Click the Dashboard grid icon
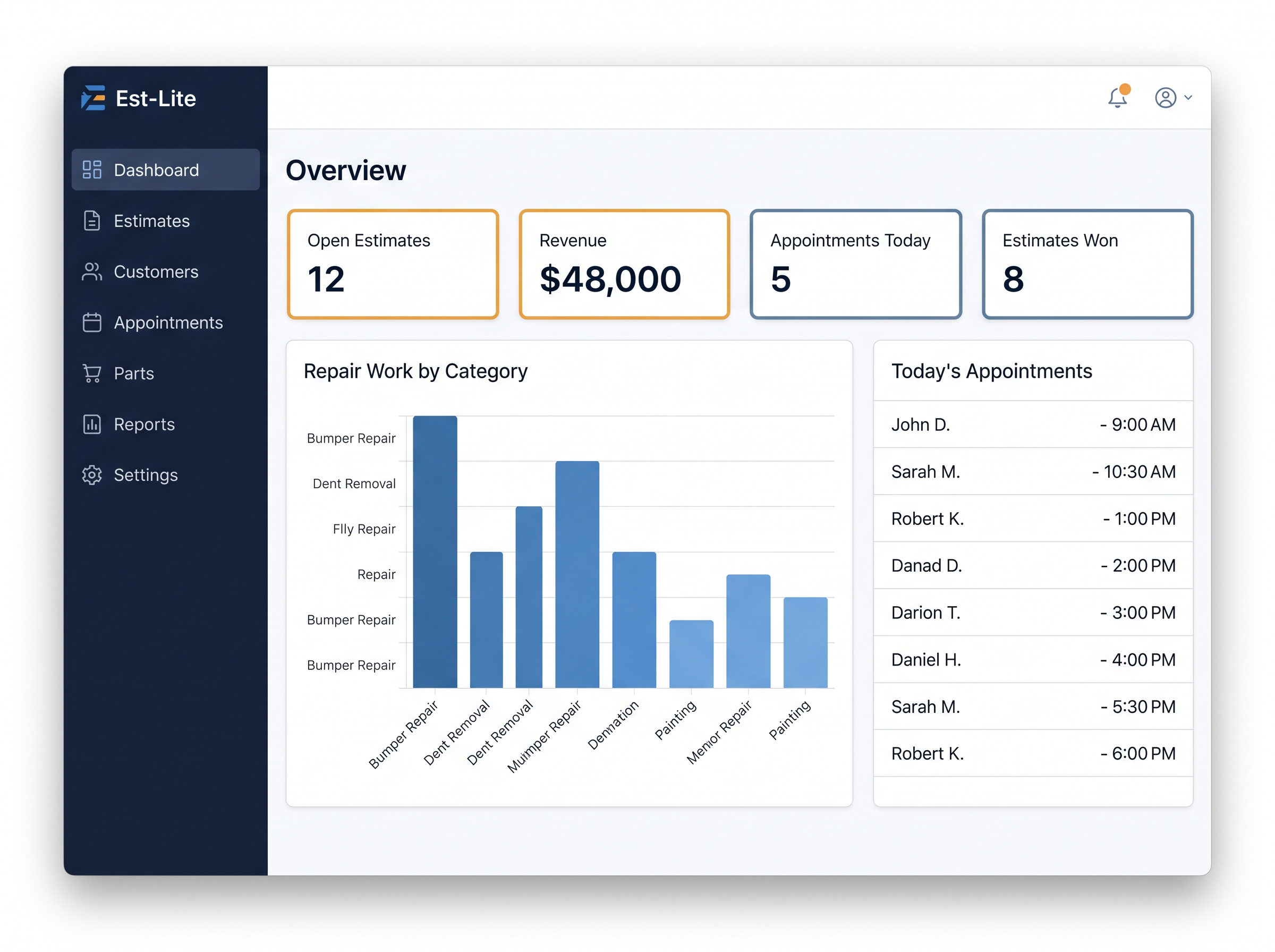The width and height of the screenshot is (1275, 952). coord(92,169)
